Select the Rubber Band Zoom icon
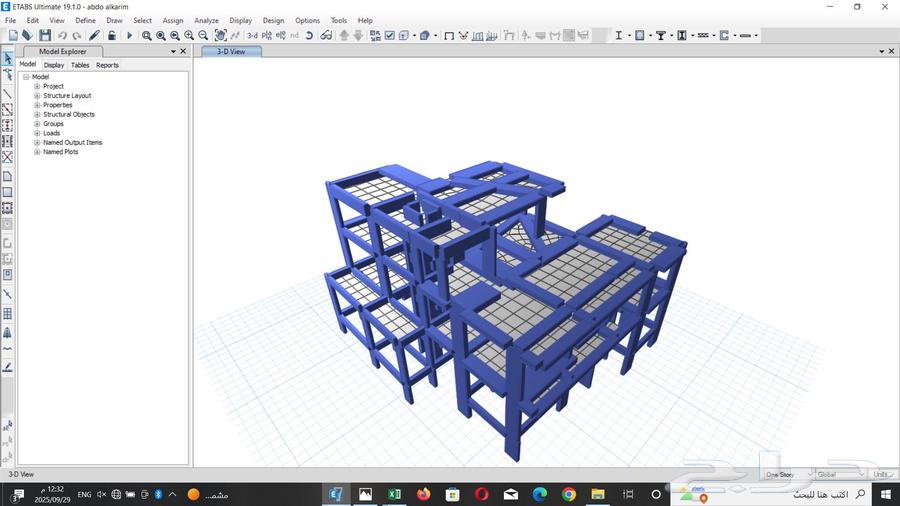 pyautogui.click(x=147, y=35)
